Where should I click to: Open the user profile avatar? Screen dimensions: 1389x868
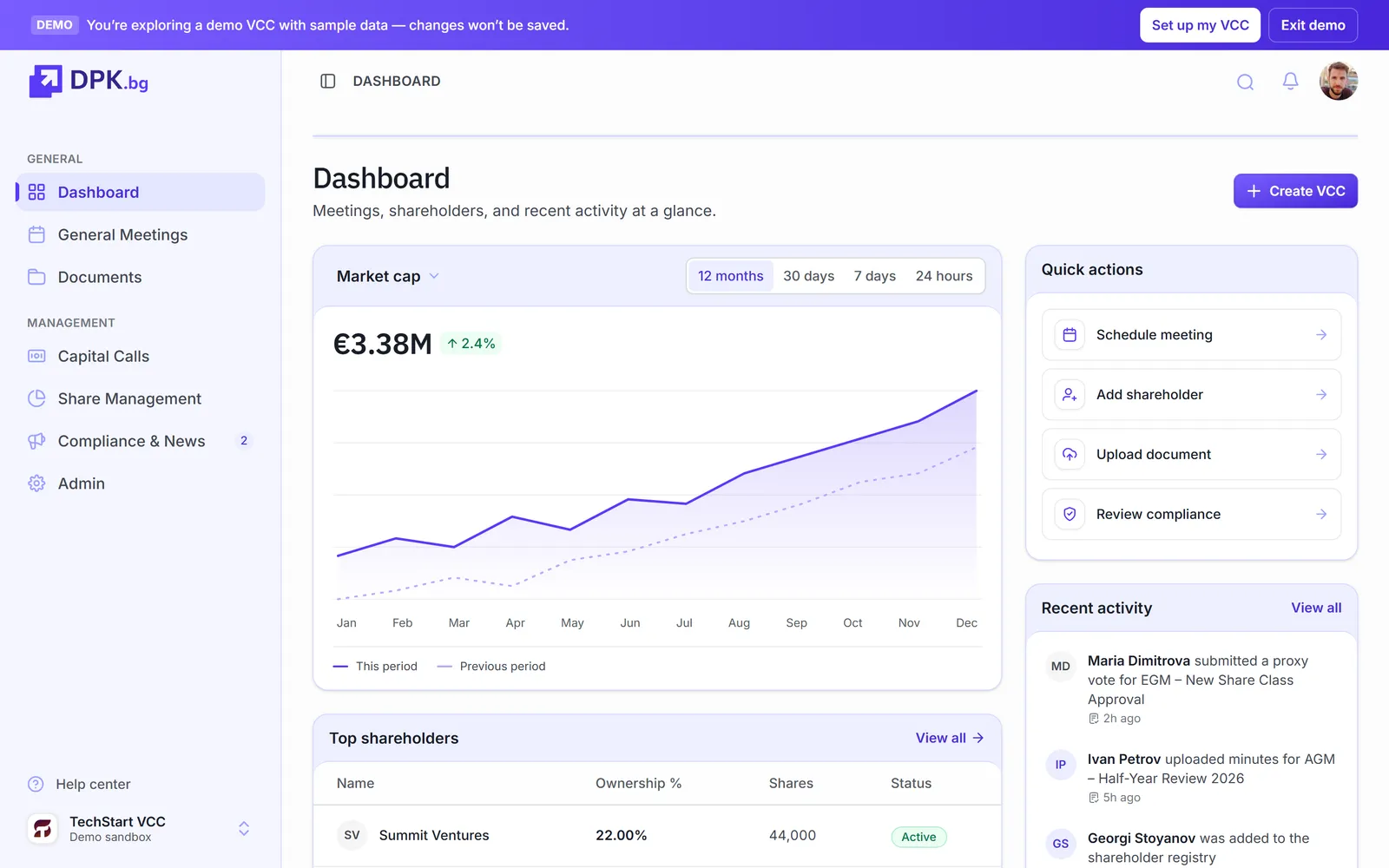click(x=1338, y=82)
